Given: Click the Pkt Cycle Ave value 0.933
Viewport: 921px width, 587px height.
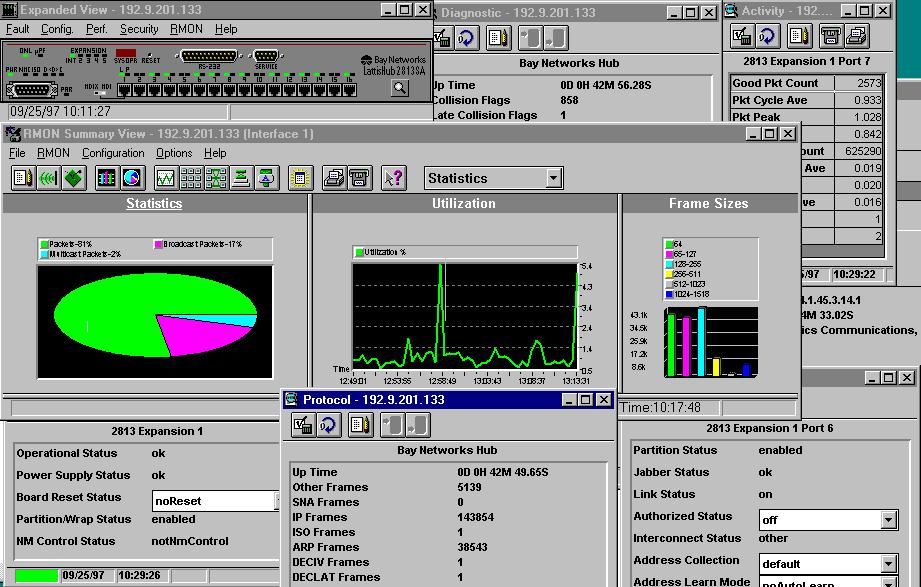Looking at the screenshot, I should click(868, 100).
